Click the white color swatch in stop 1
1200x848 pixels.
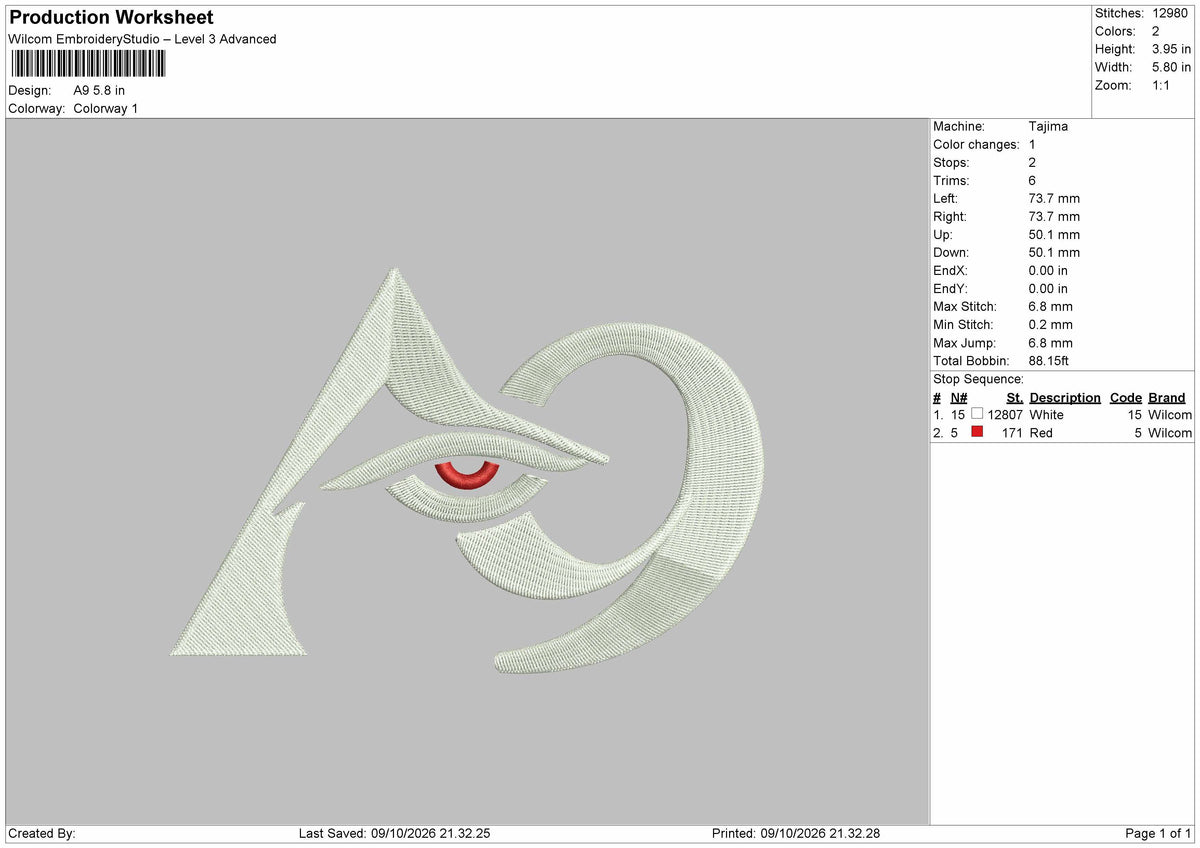pyautogui.click(x=977, y=414)
